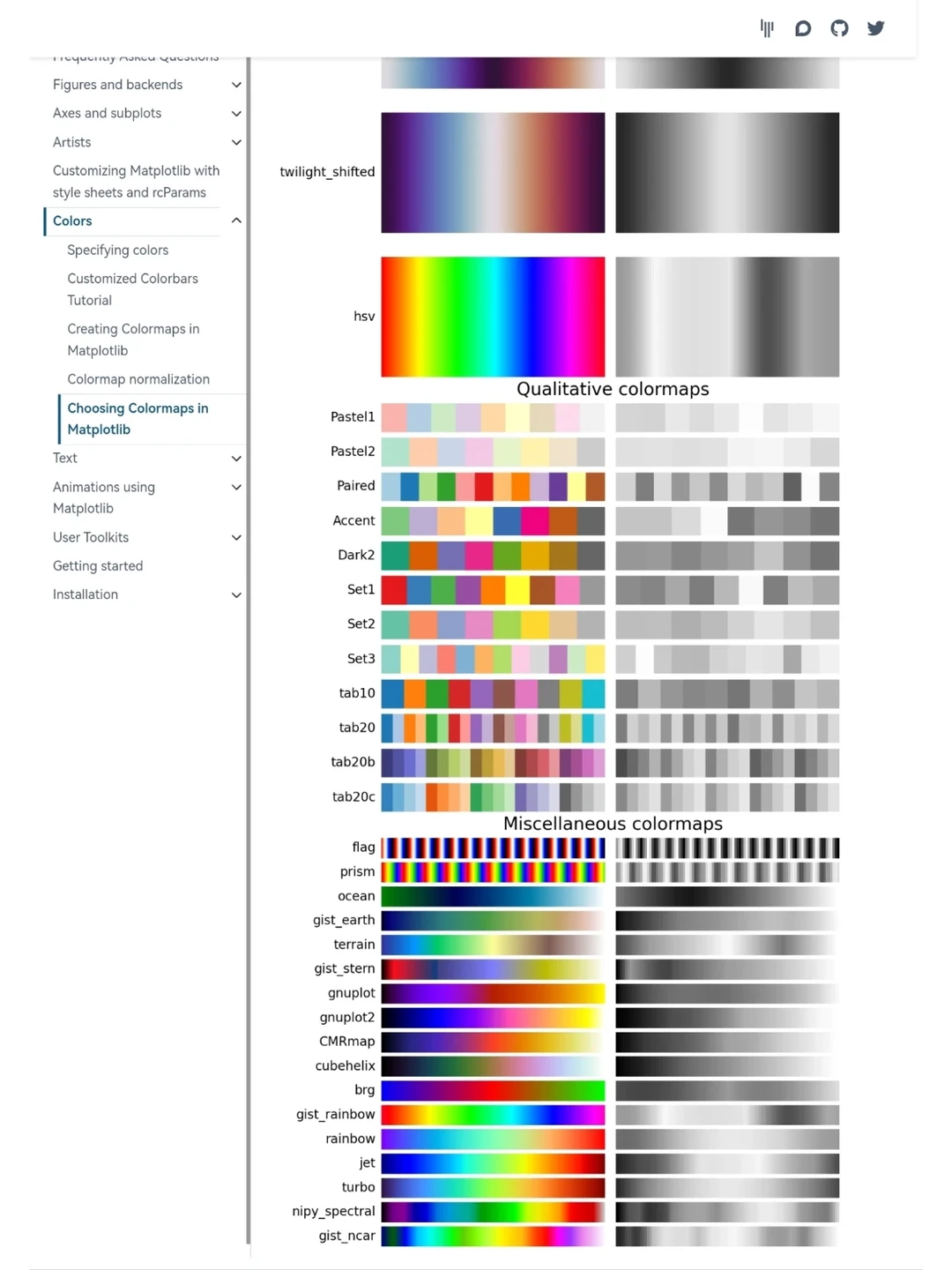Expand the Animations using Matplotlib chevron
Screen dimensions: 952x1270
coord(236,487)
